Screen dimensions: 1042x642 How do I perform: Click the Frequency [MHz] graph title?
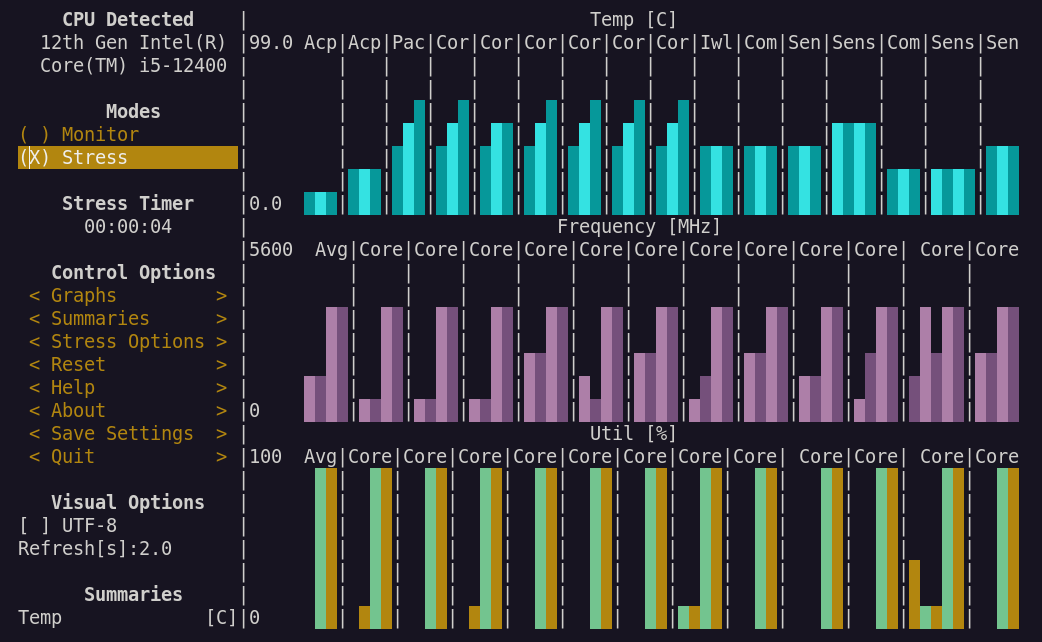pos(639,227)
